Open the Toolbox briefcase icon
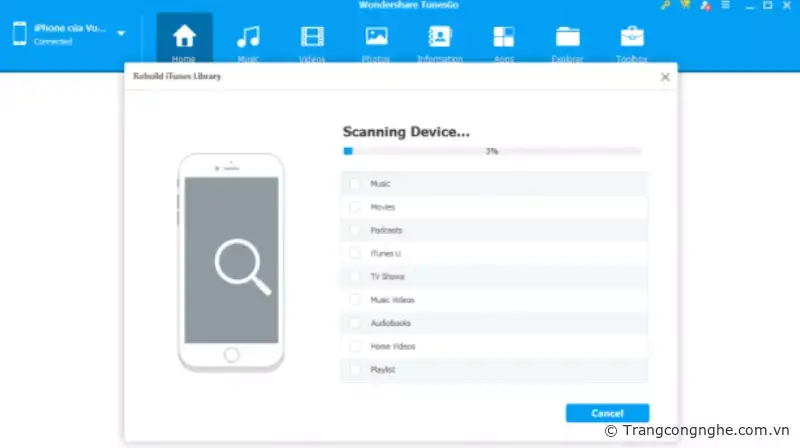The image size is (800, 448). pyautogui.click(x=632, y=38)
